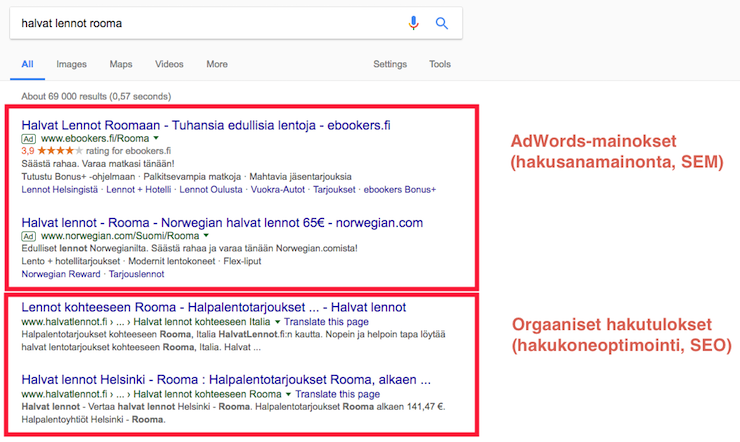The image size is (740, 442).
Task: Click the Ad badge next to www.ebookers.fi/Rooma
Action: tap(28, 139)
